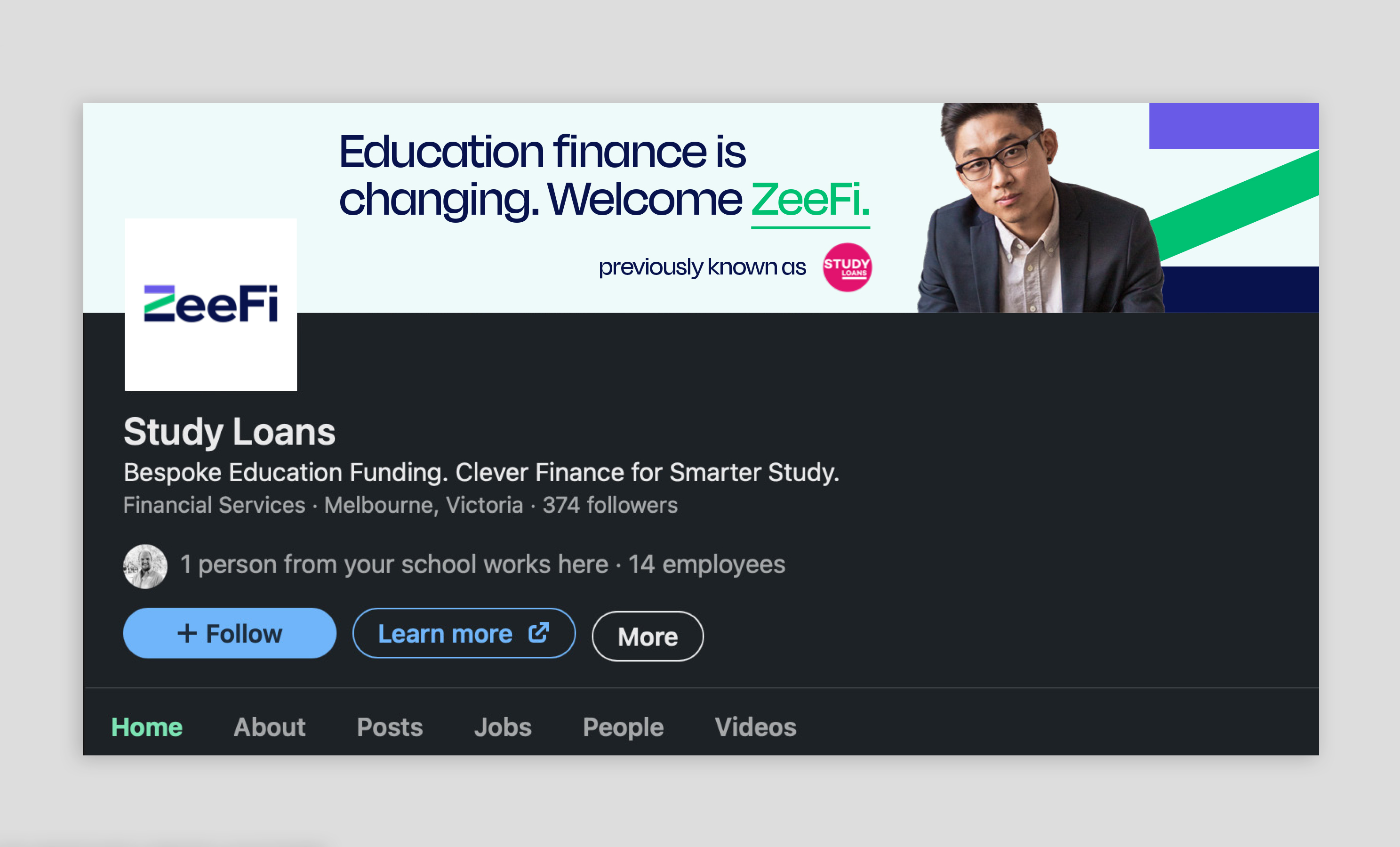
Task: View the People tab
Action: [x=624, y=727]
